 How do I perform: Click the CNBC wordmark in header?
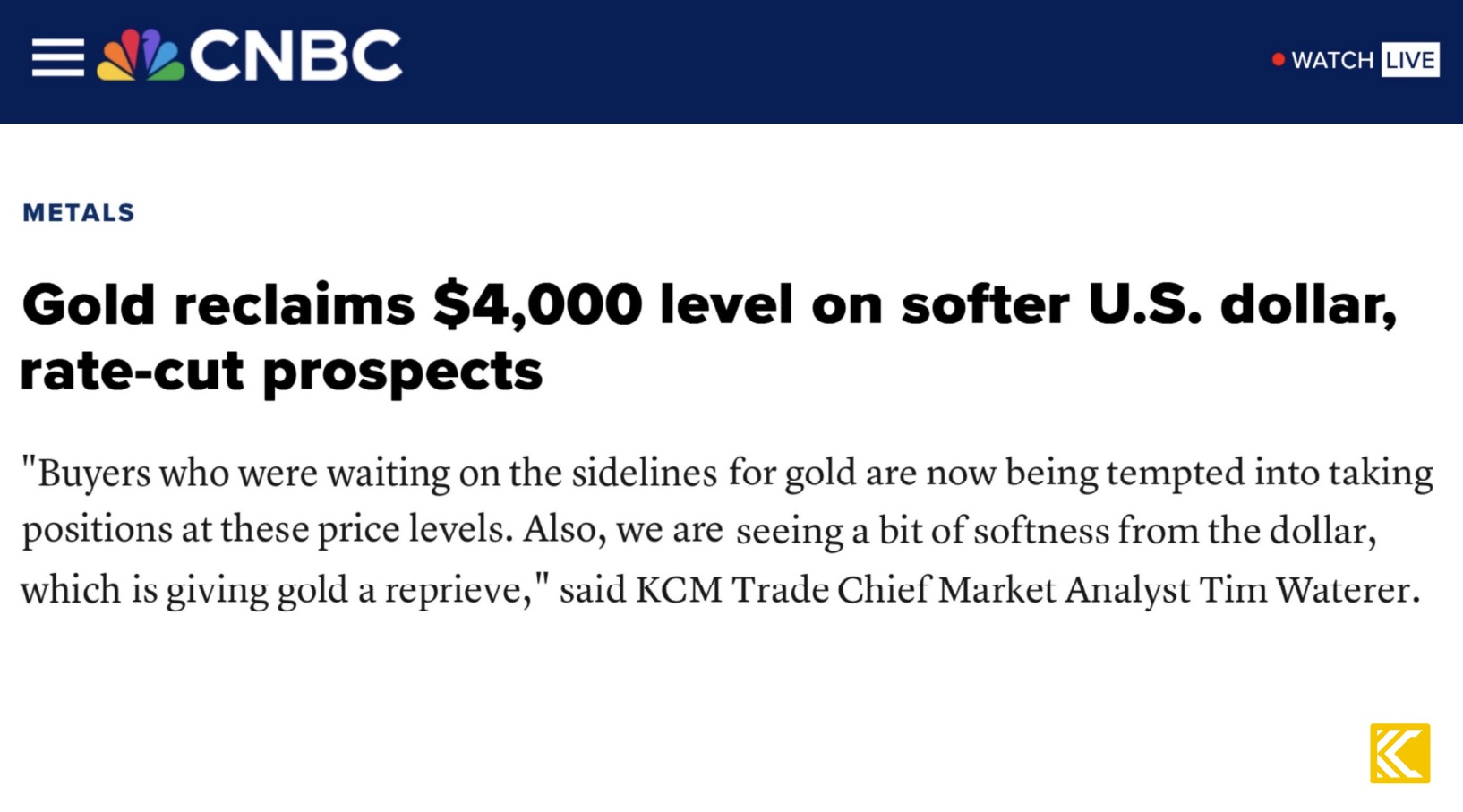[x=296, y=56]
